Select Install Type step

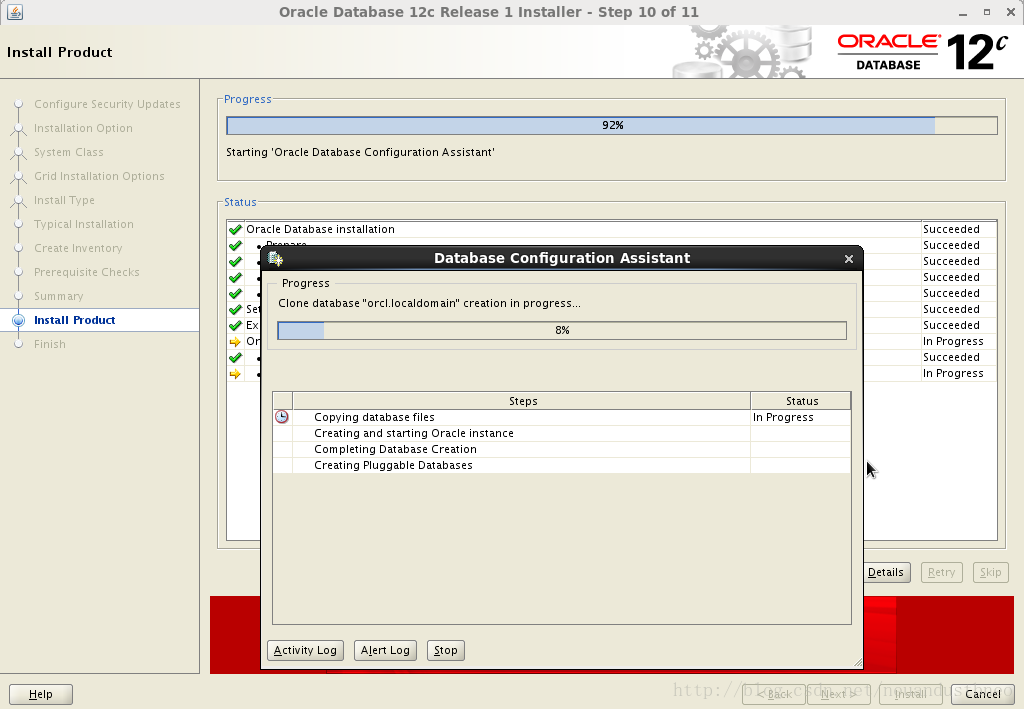(x=64, y=200)
